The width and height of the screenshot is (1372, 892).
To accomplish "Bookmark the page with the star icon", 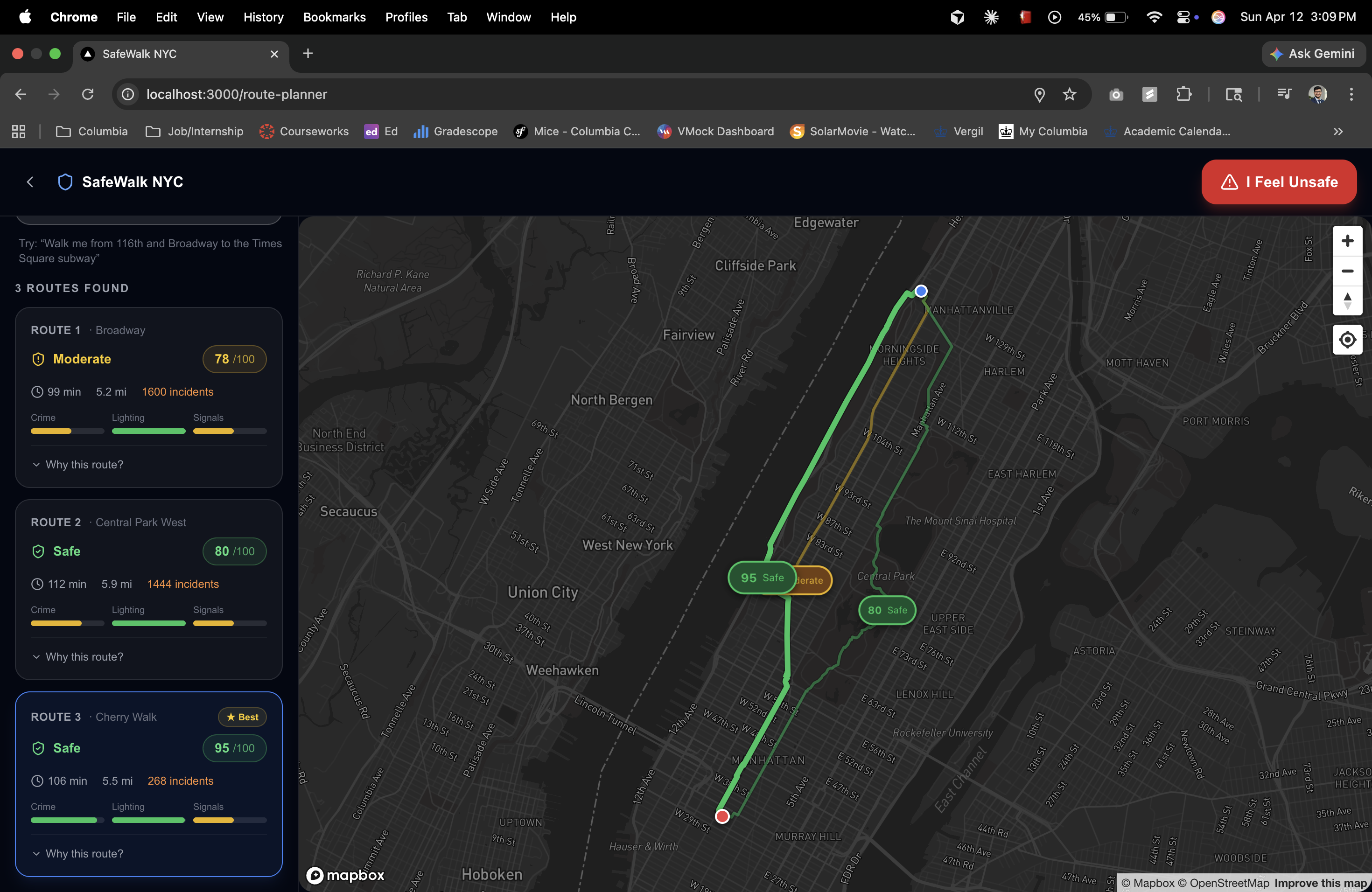I will tap(1069, 95).
